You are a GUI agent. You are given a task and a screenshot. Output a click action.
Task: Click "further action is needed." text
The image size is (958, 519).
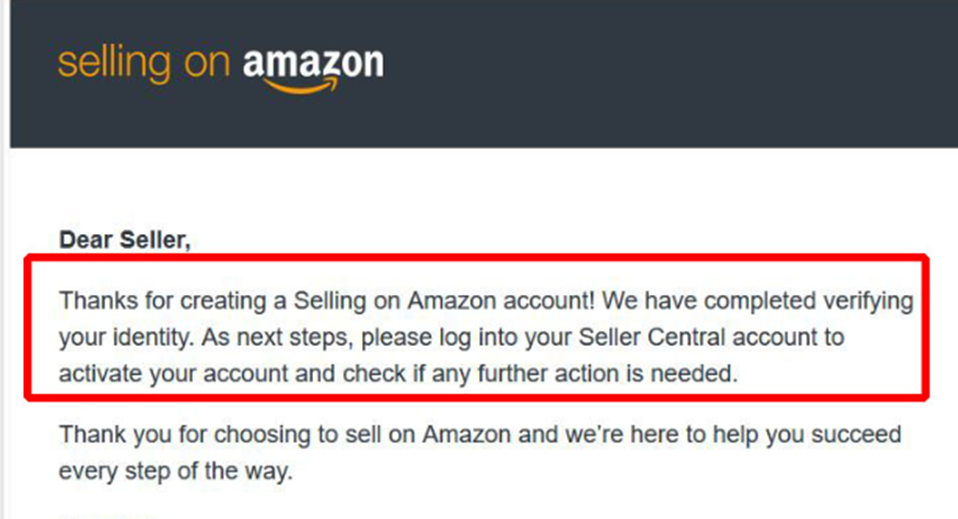pos(607,373)
